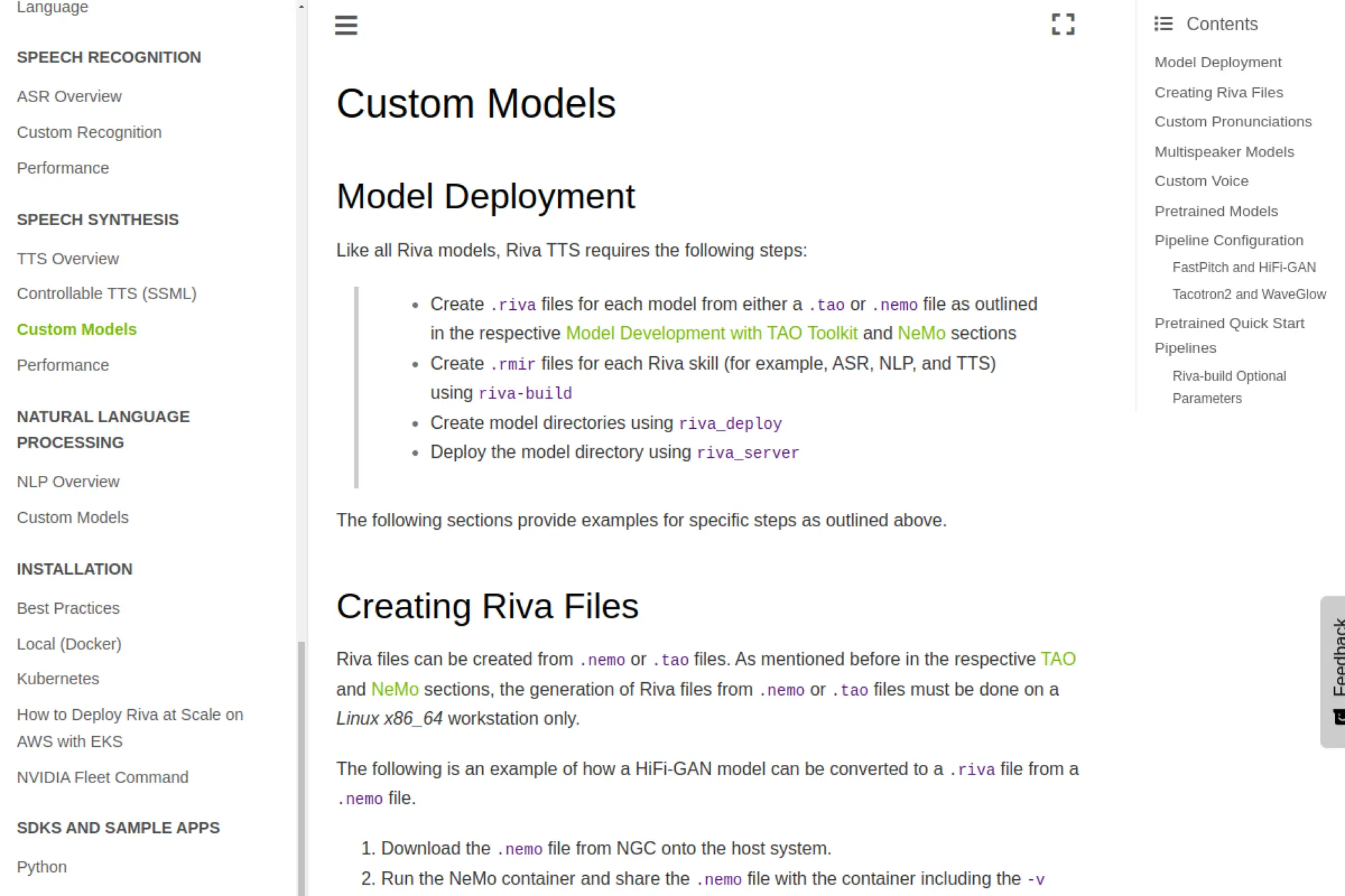Open Controllable TTS (SSML) page
The height and width of the screenshot is (896, 1345).
107,293
